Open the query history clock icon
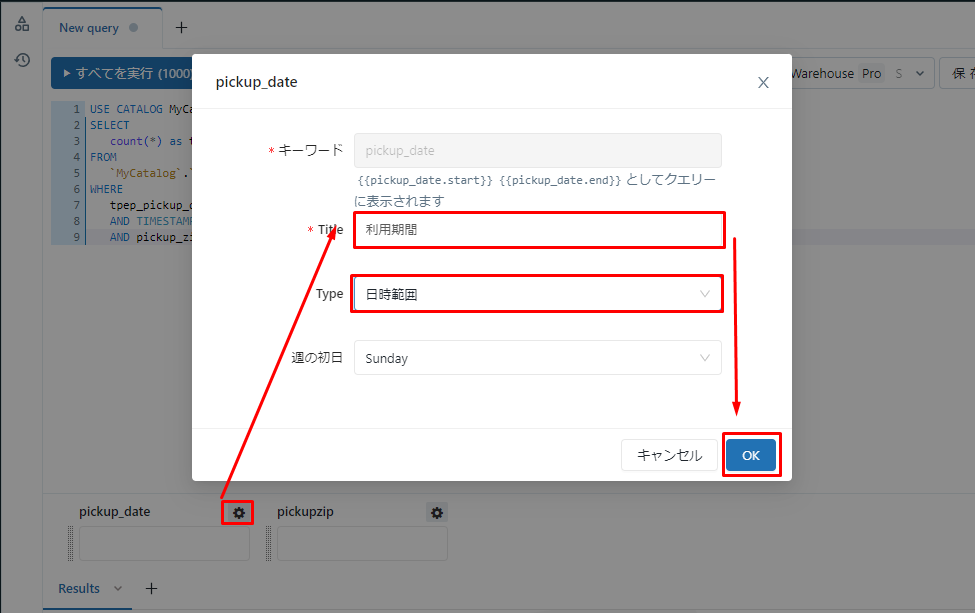The width and height of the screenshot is (975, 613). pos(22,60)
